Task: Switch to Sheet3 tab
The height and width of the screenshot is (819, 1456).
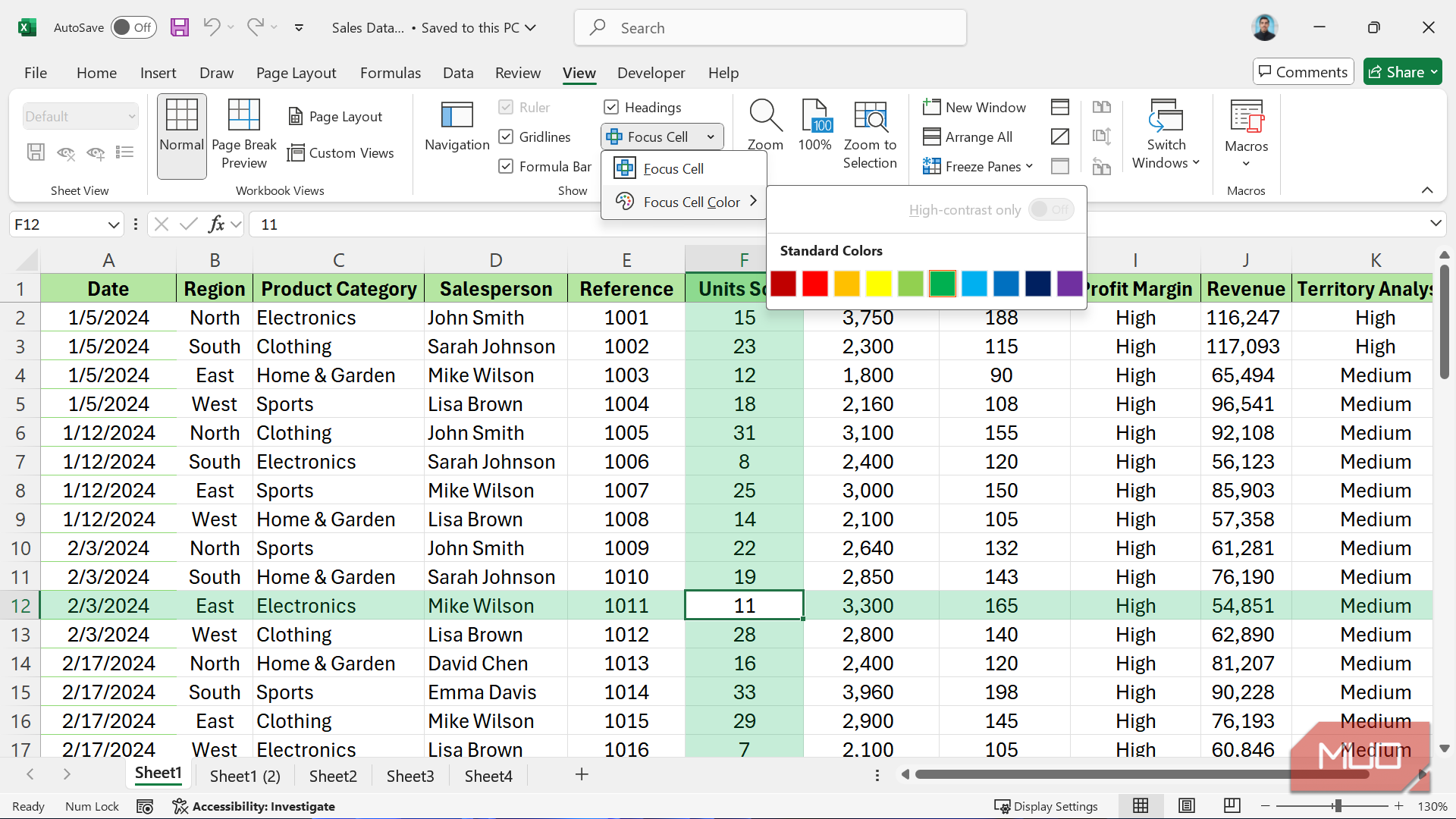Action: tap(410, 776)
